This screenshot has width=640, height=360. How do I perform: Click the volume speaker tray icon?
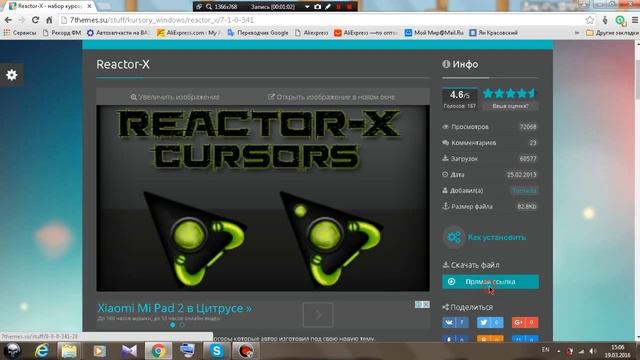coord(593,351)
